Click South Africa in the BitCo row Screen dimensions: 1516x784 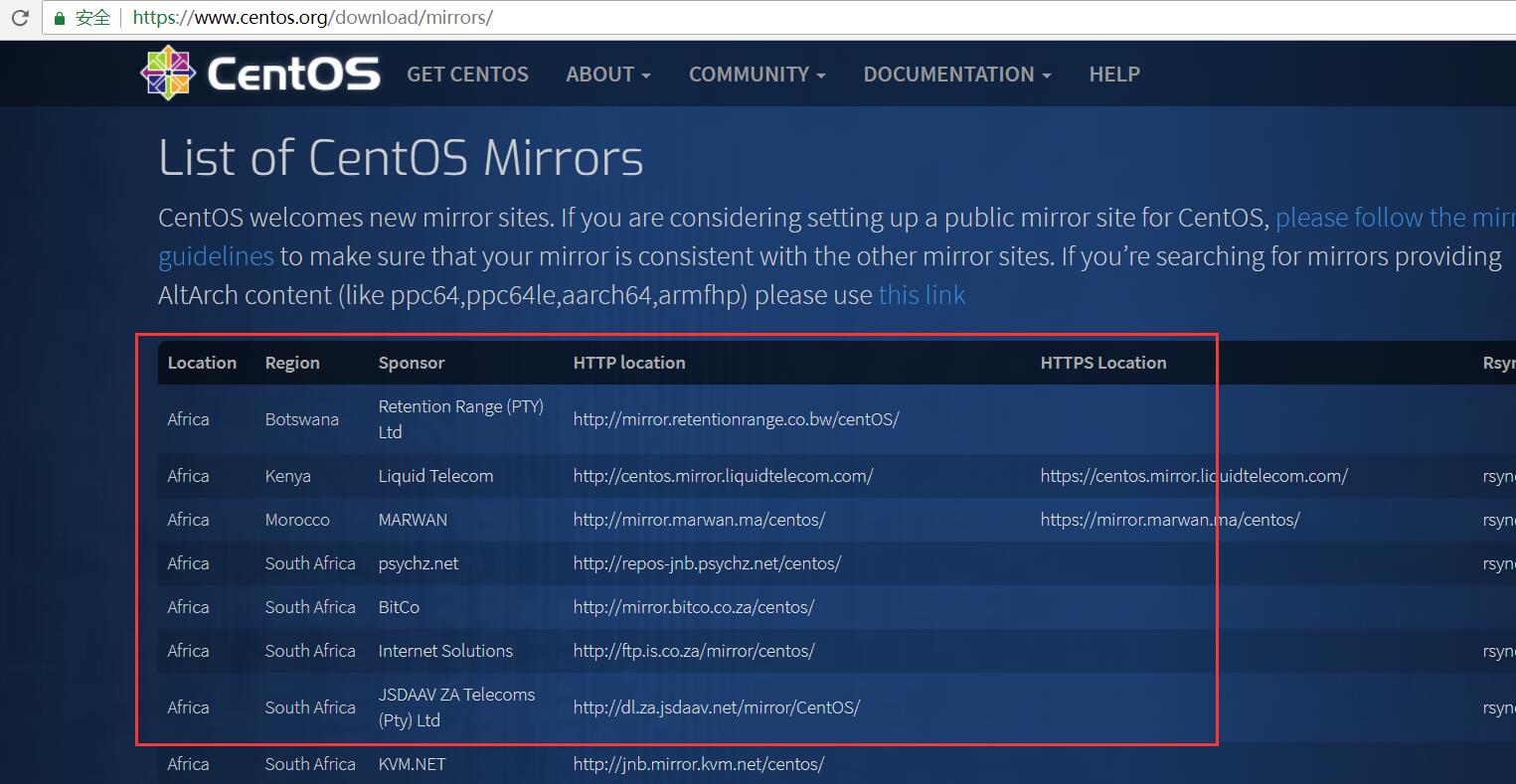pos(310,607)
